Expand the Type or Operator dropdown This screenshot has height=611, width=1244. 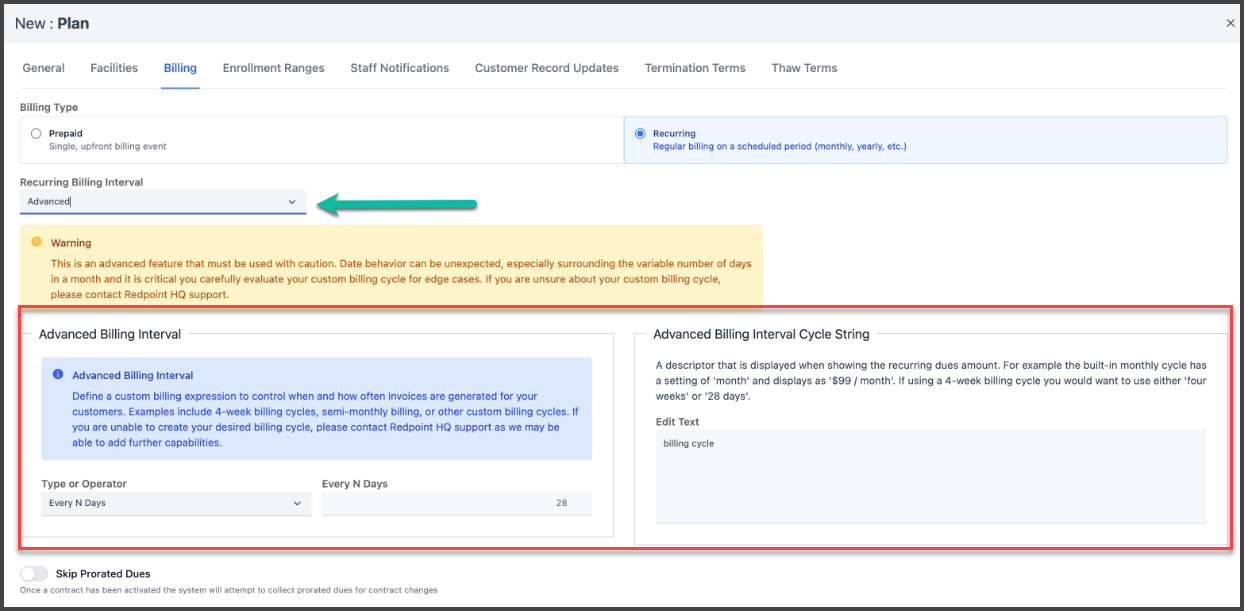pos(175,503)
